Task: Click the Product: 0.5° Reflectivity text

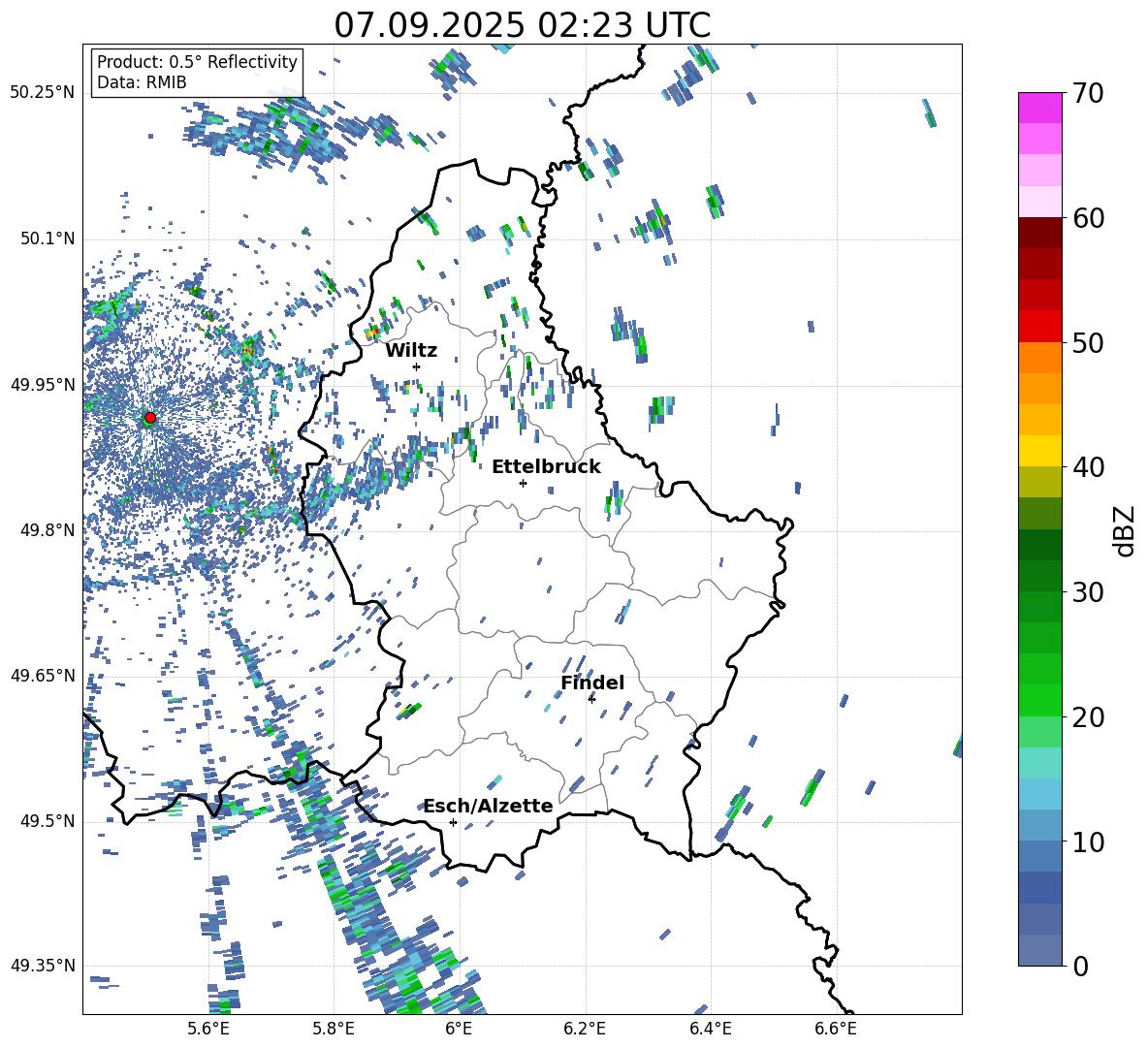Action: [197, 61]
